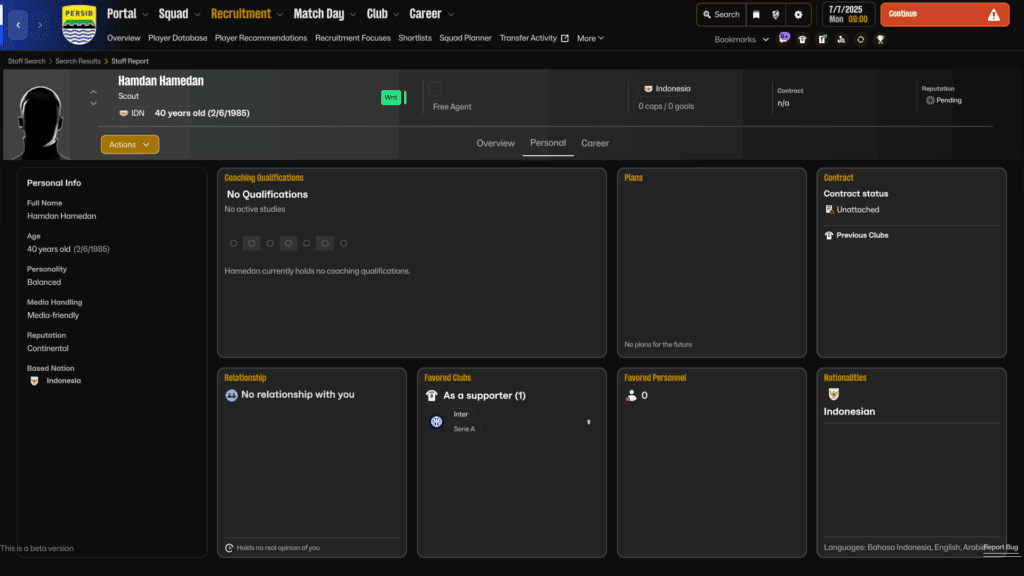Image resolution: width=1024 pixels, height=576 pixels.
Task: Switch to the Career tab
Action: (x=595, y=143)
